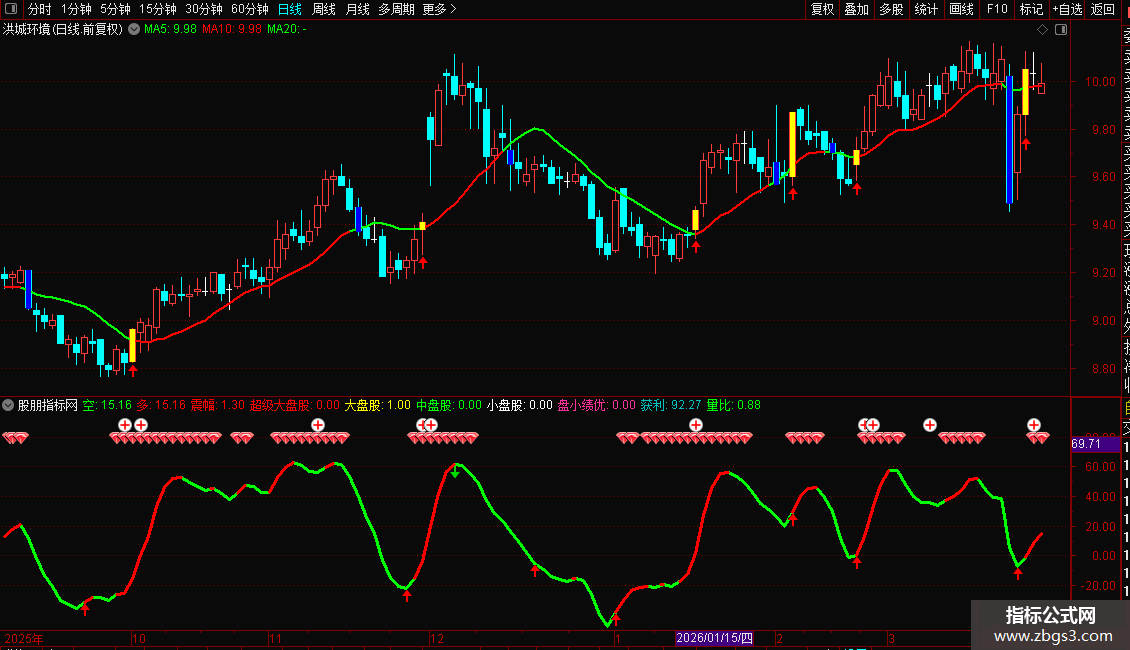Switch to the 1分钟 period
1130x650 pixels.
click(x=76, y=9)
